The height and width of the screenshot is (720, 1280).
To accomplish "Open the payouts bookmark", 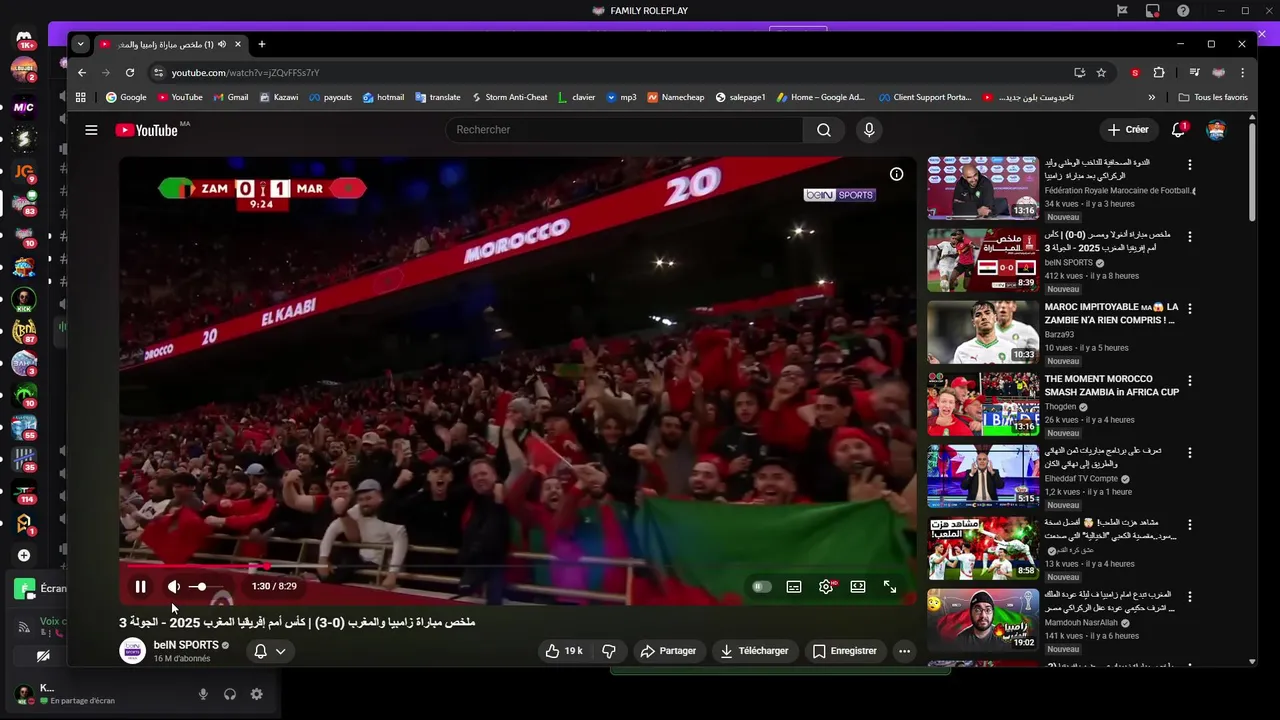I will tap(331, 97).
